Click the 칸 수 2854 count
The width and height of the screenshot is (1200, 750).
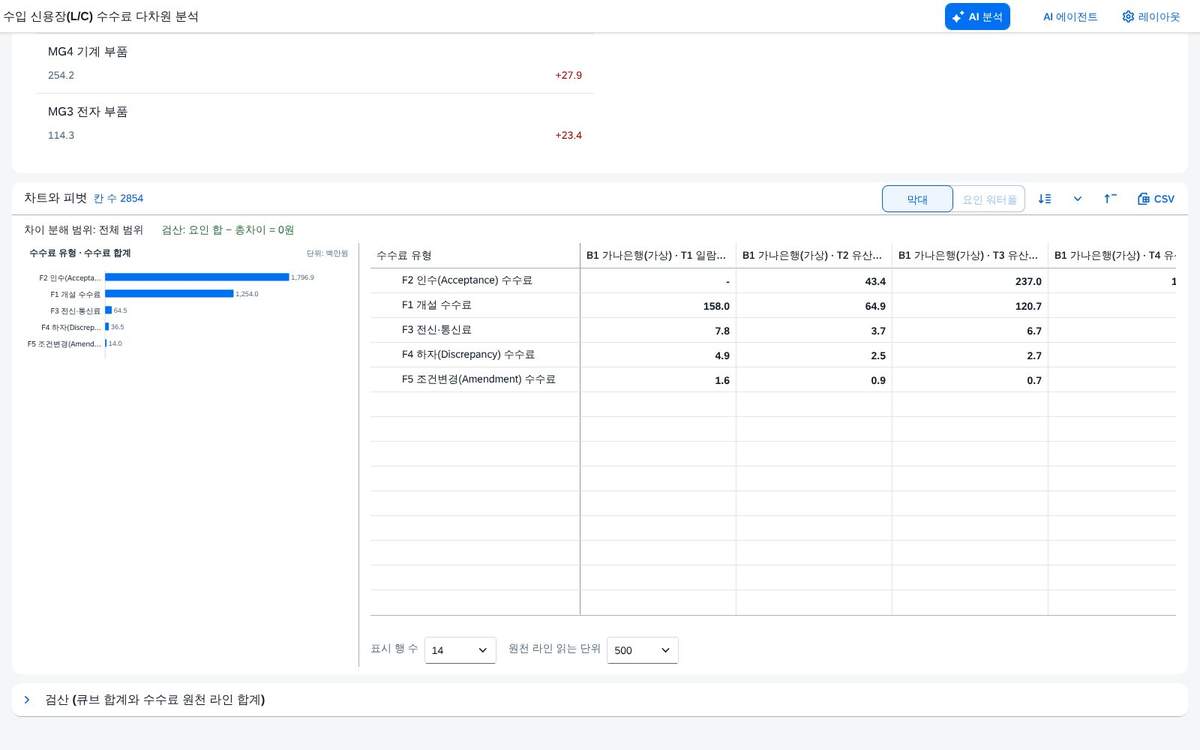click(119, 199)
